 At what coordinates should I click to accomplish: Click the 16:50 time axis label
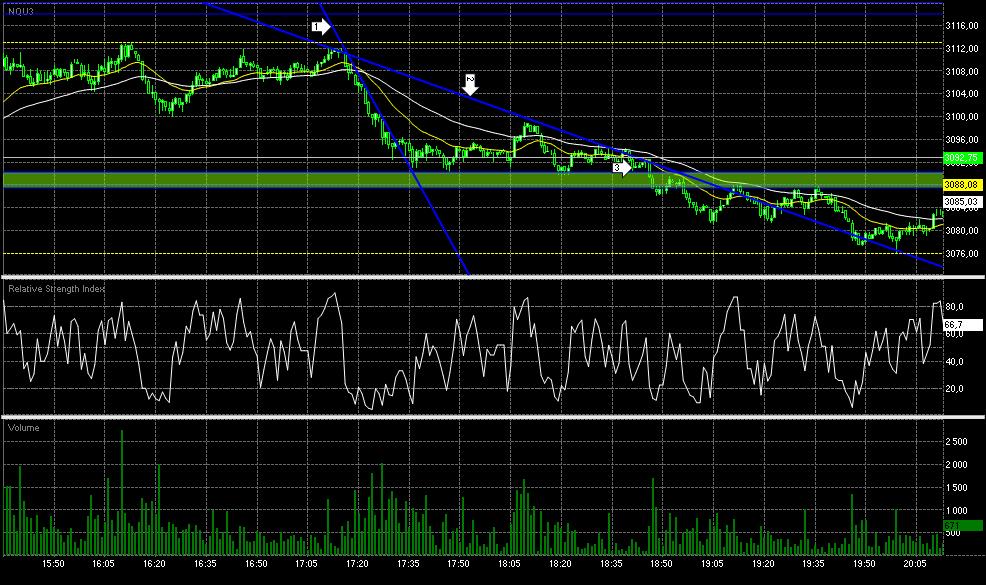(x=256, y=564)
